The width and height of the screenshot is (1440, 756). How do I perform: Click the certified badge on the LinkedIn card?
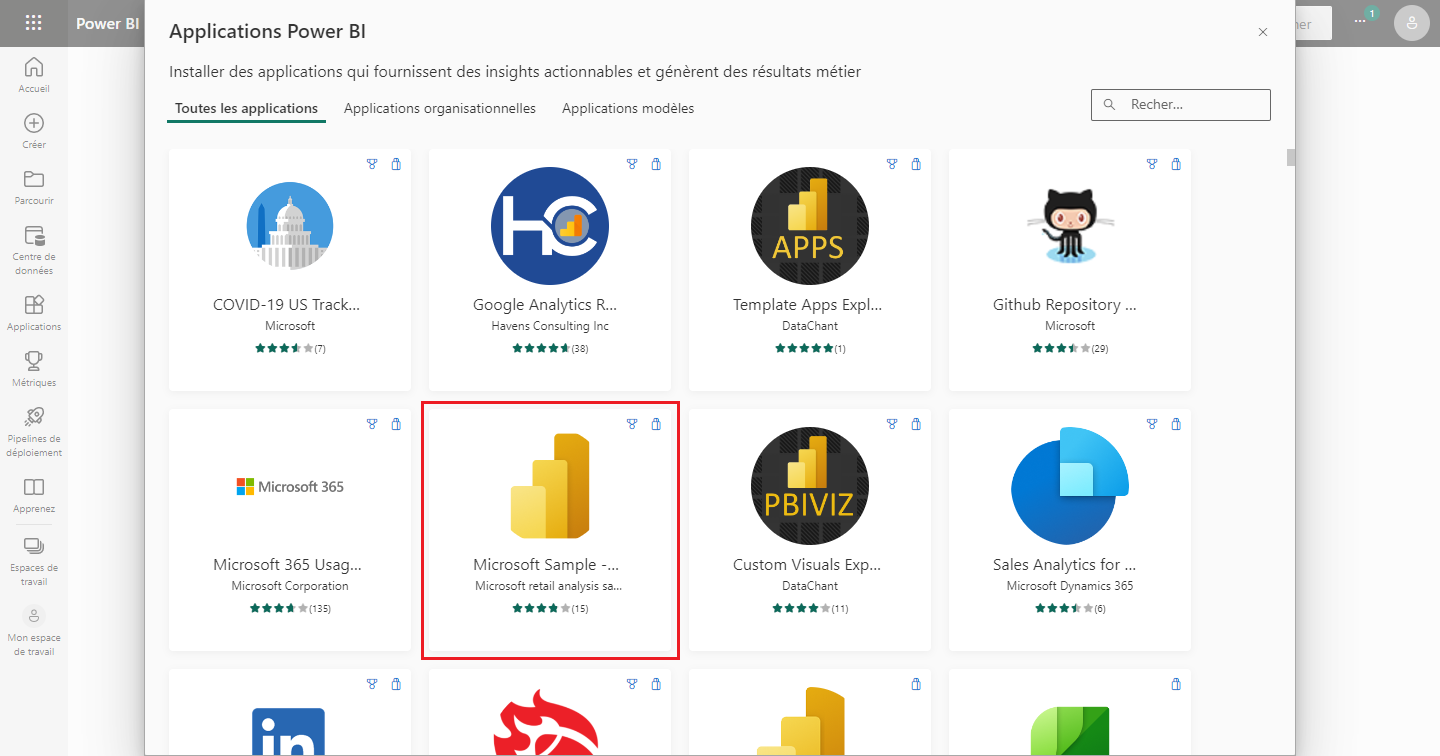point(372,684)
